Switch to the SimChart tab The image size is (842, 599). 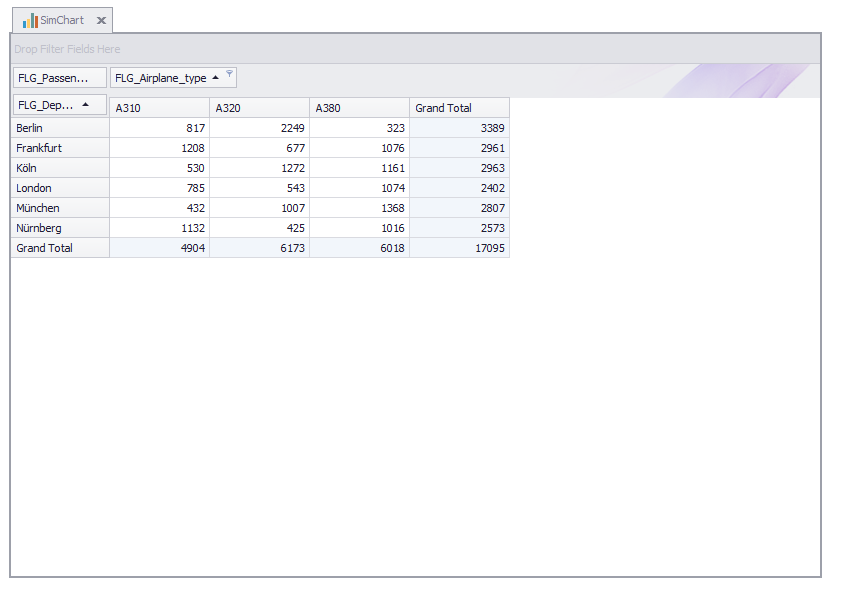(x=62, y=20)
